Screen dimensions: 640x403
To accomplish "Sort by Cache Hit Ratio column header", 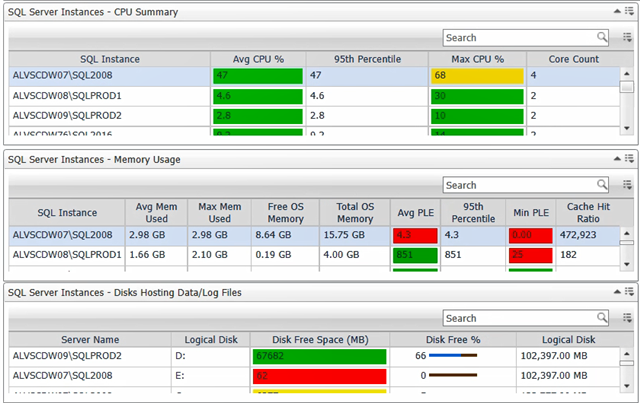I will (x=588, y=213).
